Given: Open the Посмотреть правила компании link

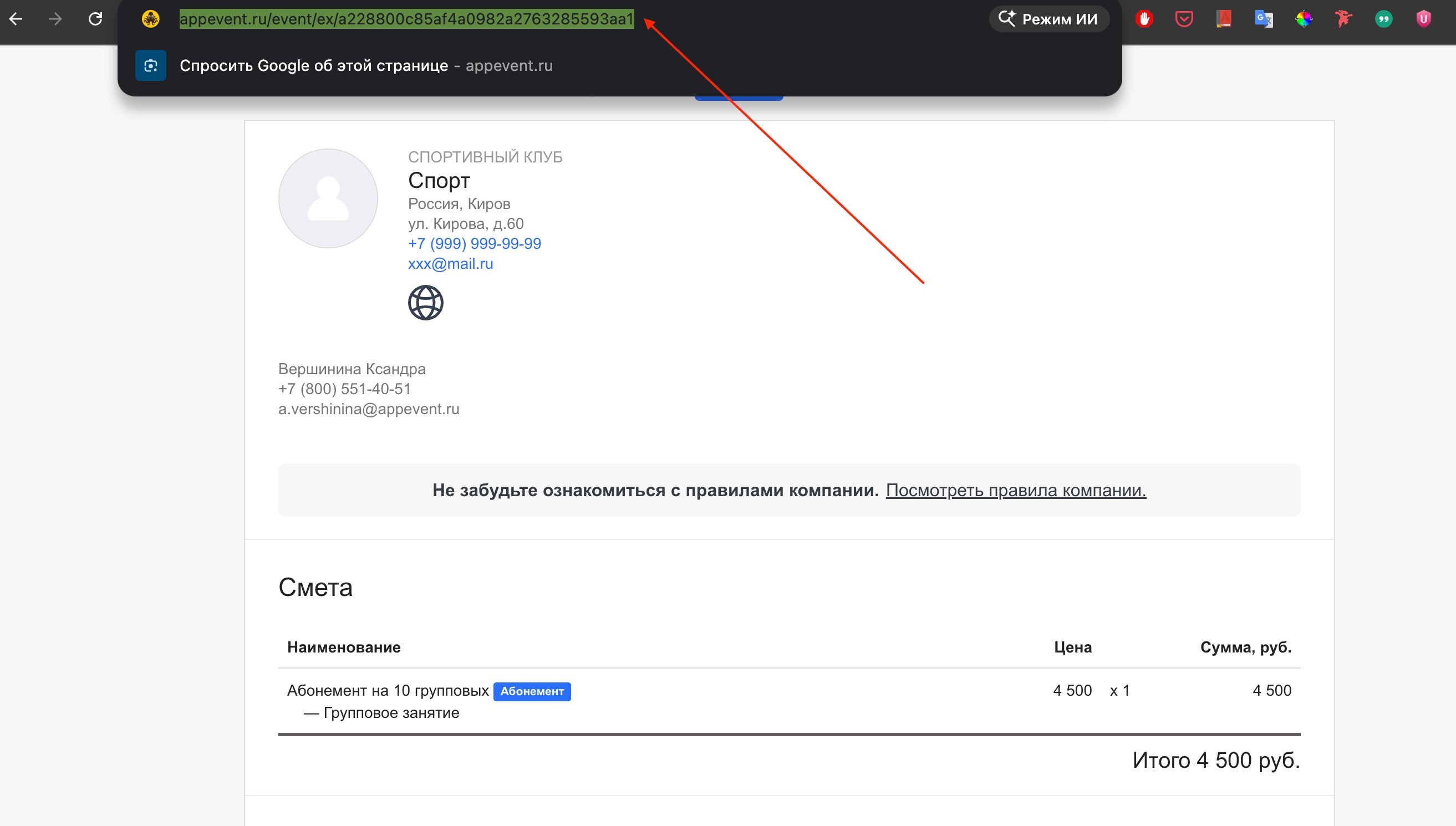Looking at the screenshot, I should 1016,490.
